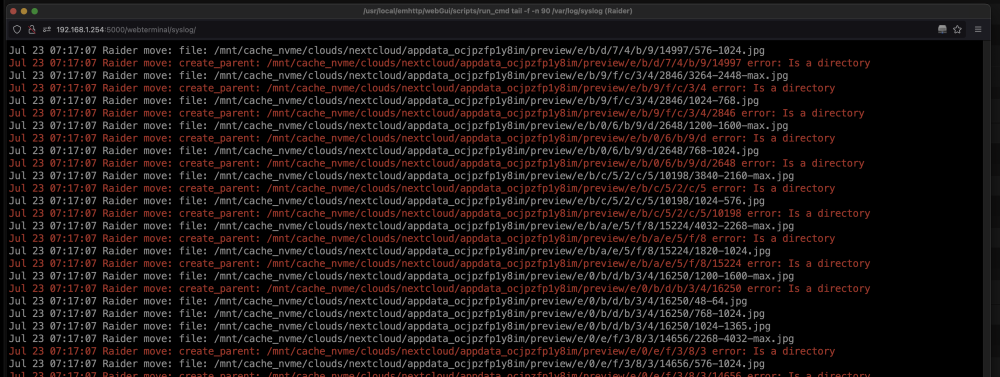
Task: Click the red error line ending 'e/b/9/f/c/3/4 error: Is a directory'
Action: (x=422, y=88)
